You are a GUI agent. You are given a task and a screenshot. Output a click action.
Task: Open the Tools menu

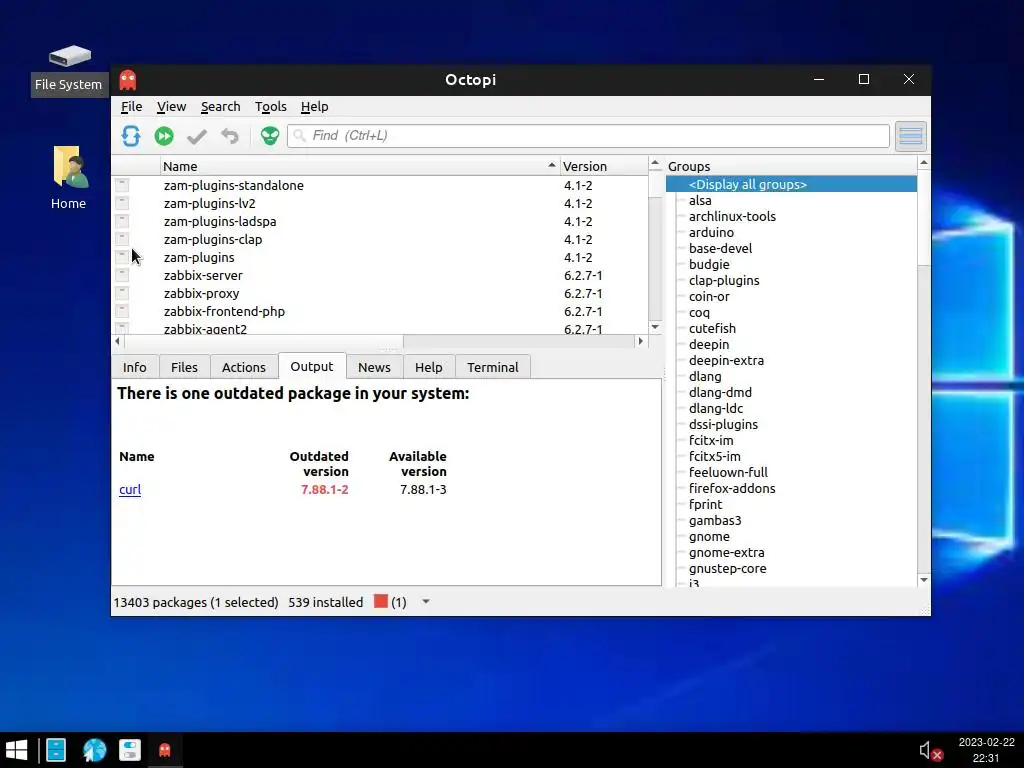point(270,106)
